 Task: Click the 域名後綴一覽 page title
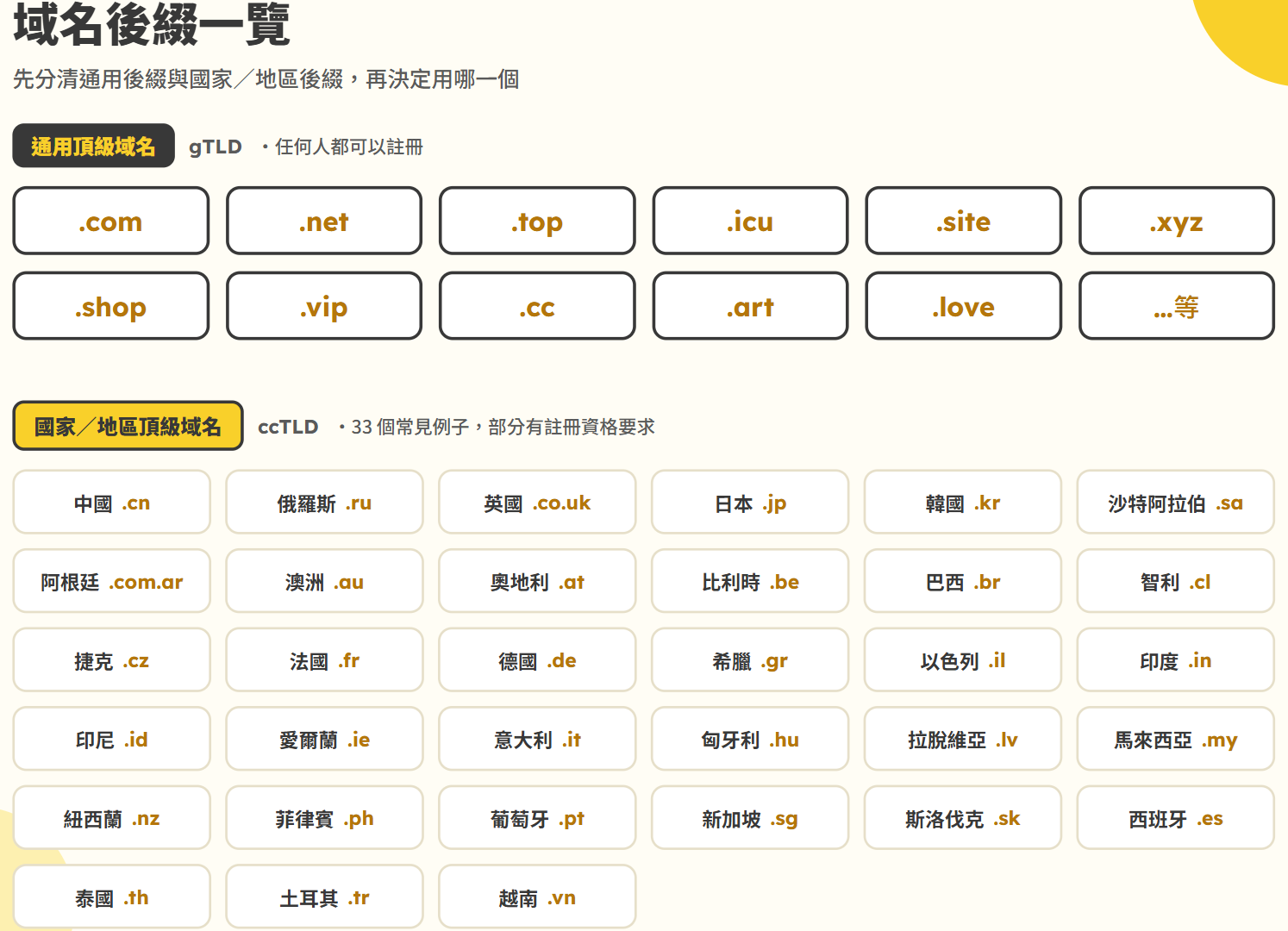click(x=152, y=23)
